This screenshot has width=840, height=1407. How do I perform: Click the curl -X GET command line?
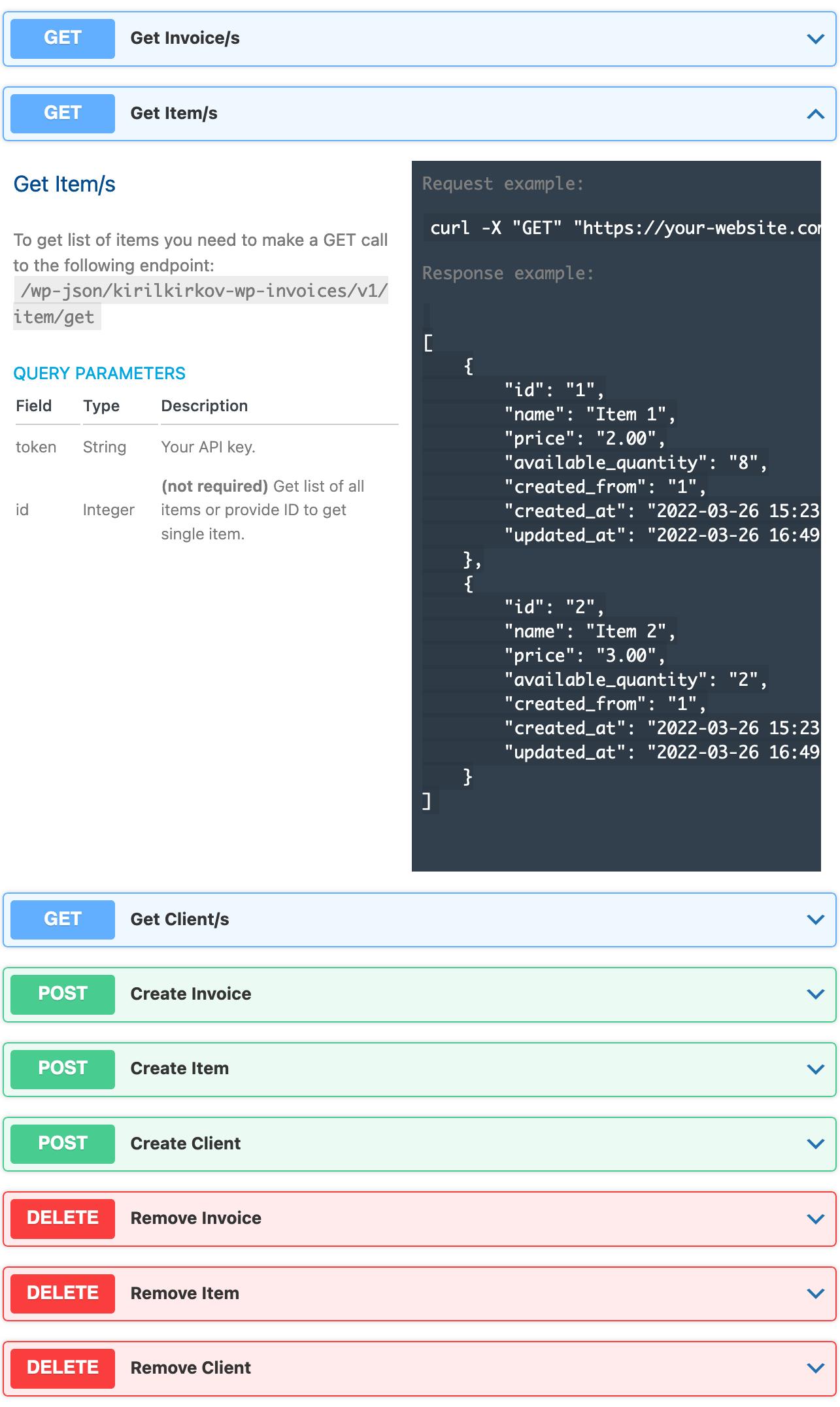pyautogui.click(x=622, y=228)
